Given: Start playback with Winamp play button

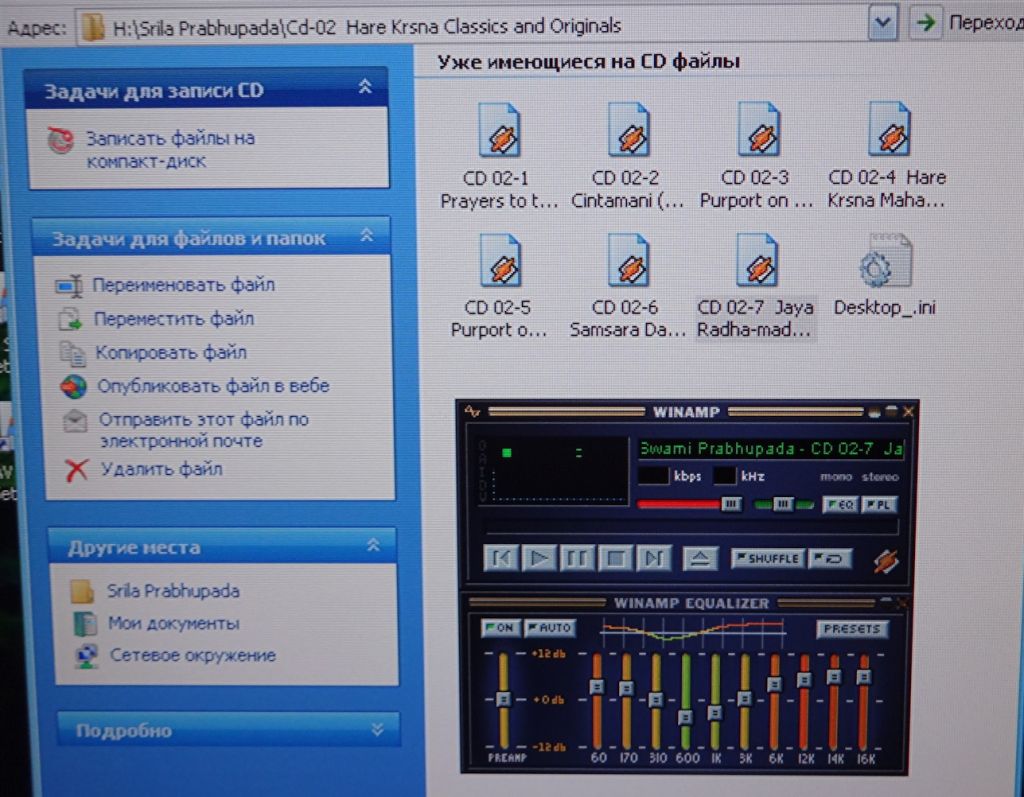Looking at the screenshot, I should tap(539, 559).
